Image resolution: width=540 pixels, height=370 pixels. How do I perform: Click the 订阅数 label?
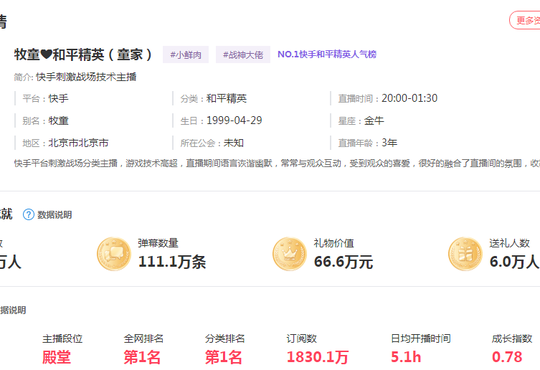302,338
